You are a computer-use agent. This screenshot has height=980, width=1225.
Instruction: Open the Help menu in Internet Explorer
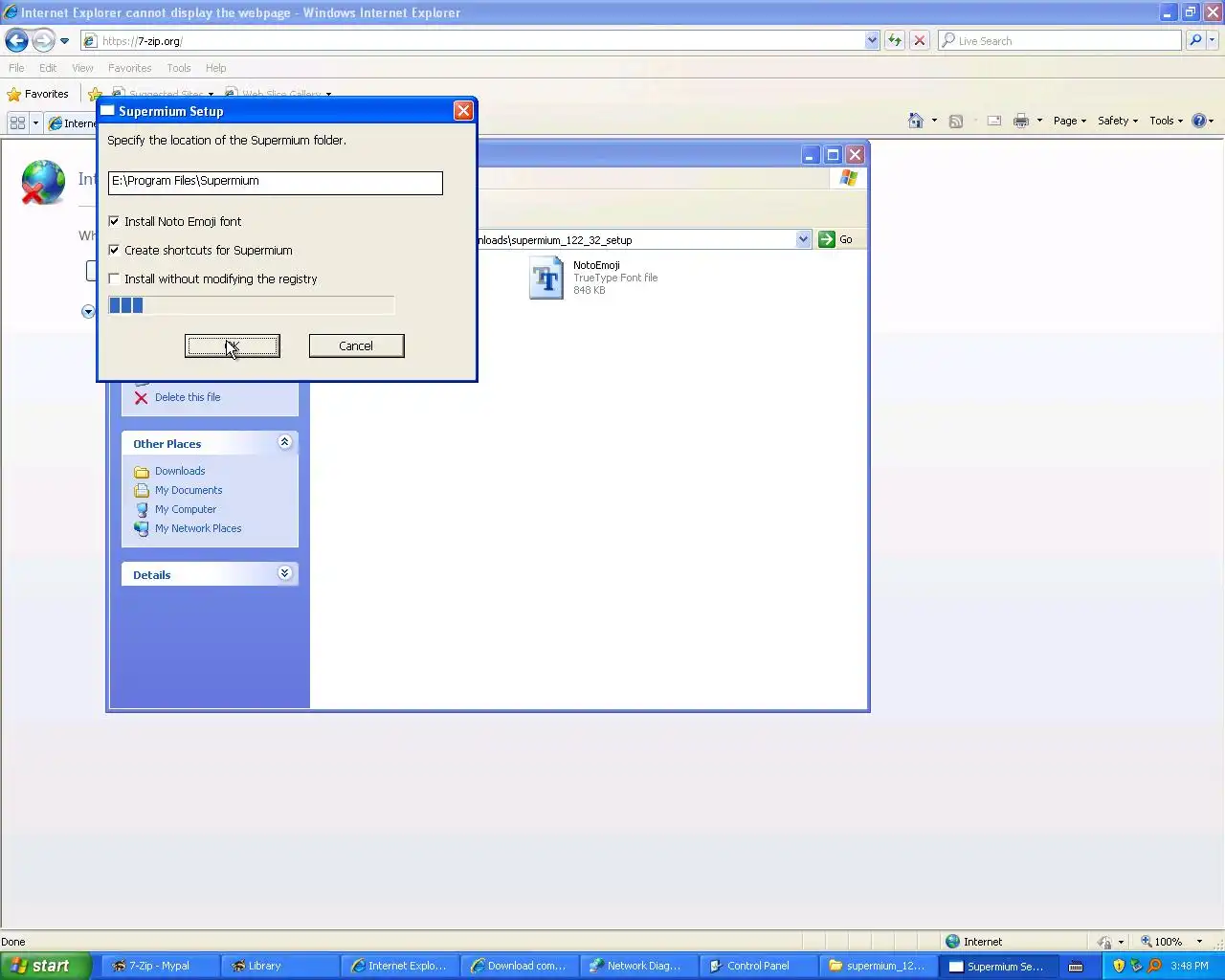215,68
